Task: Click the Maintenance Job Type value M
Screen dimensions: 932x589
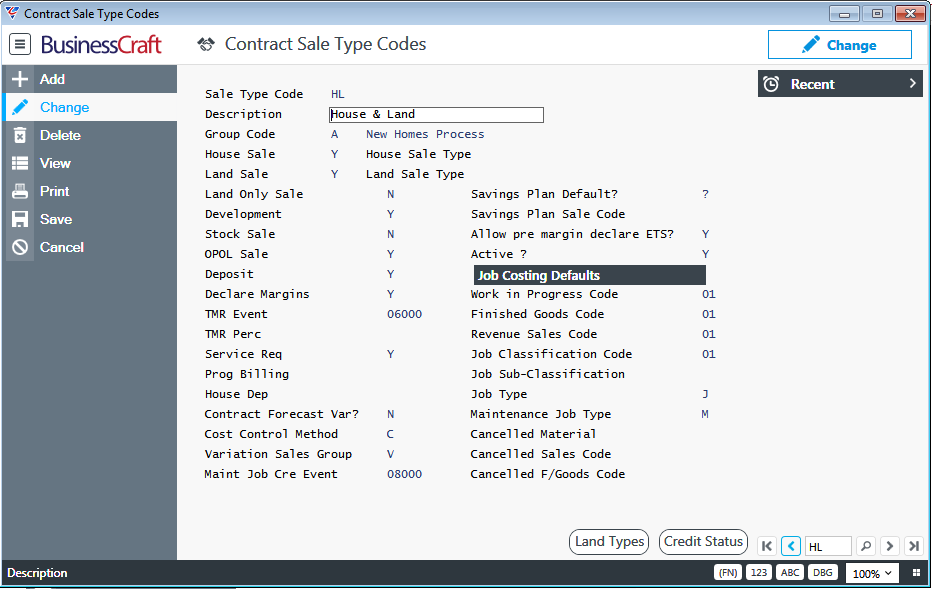Action: pyautogui.click(x=705, y=414)
